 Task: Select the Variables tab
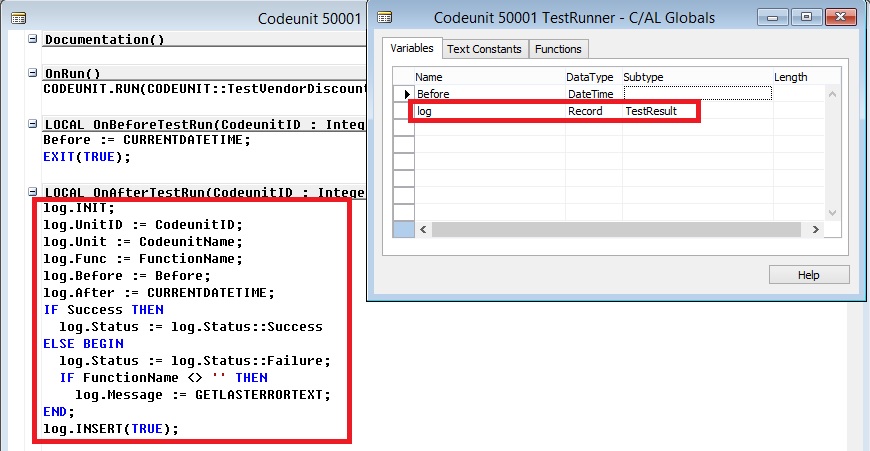[412, 48]
